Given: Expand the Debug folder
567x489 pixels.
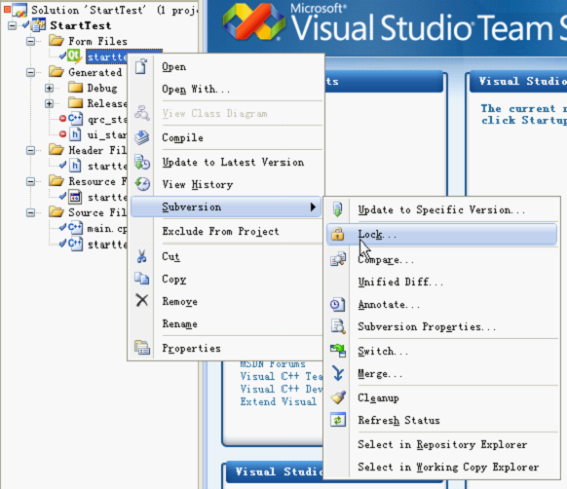Looking at the screenshot, I should click(x=50, y=88).
